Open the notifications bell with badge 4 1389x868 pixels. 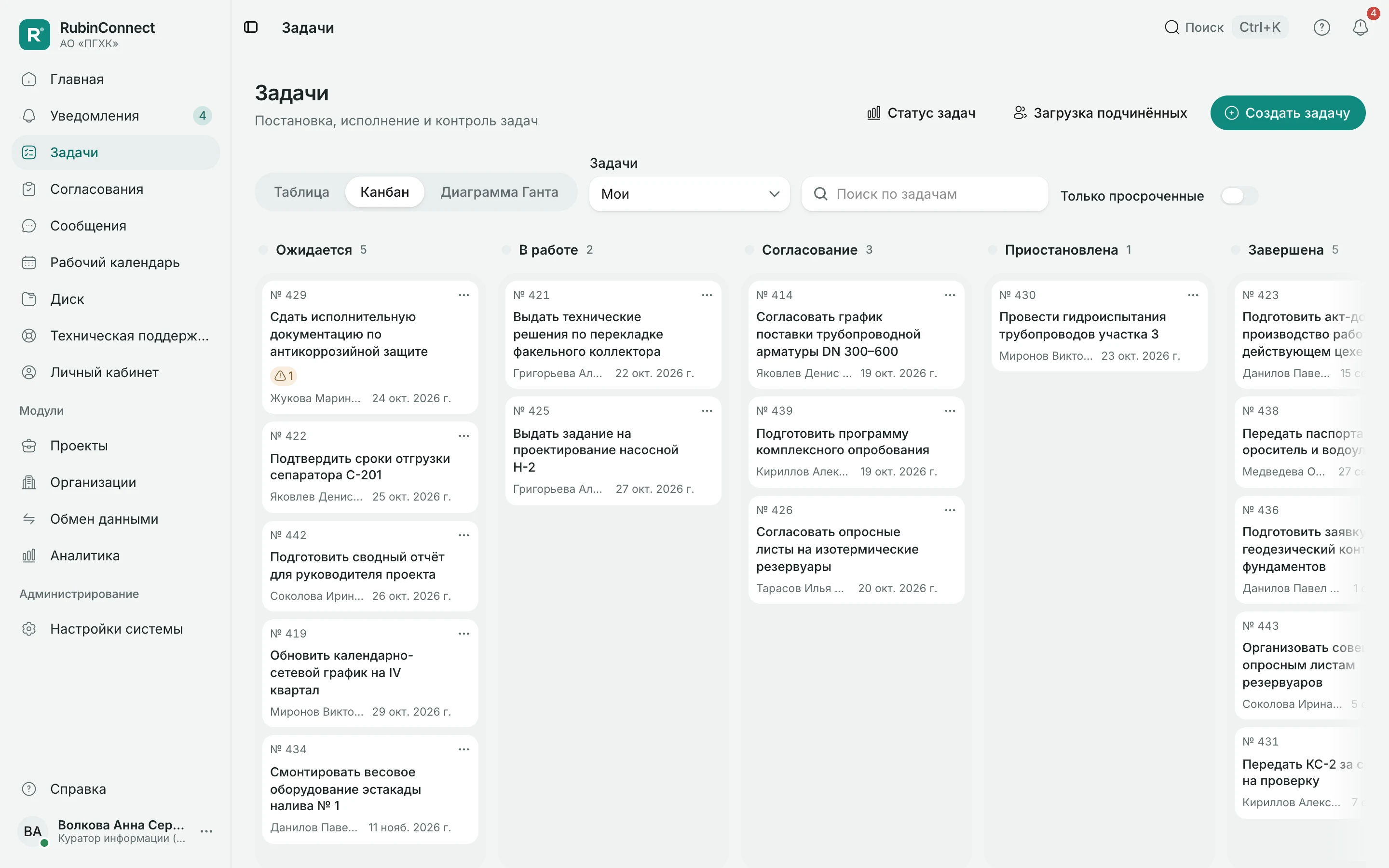coord(1360,27)
